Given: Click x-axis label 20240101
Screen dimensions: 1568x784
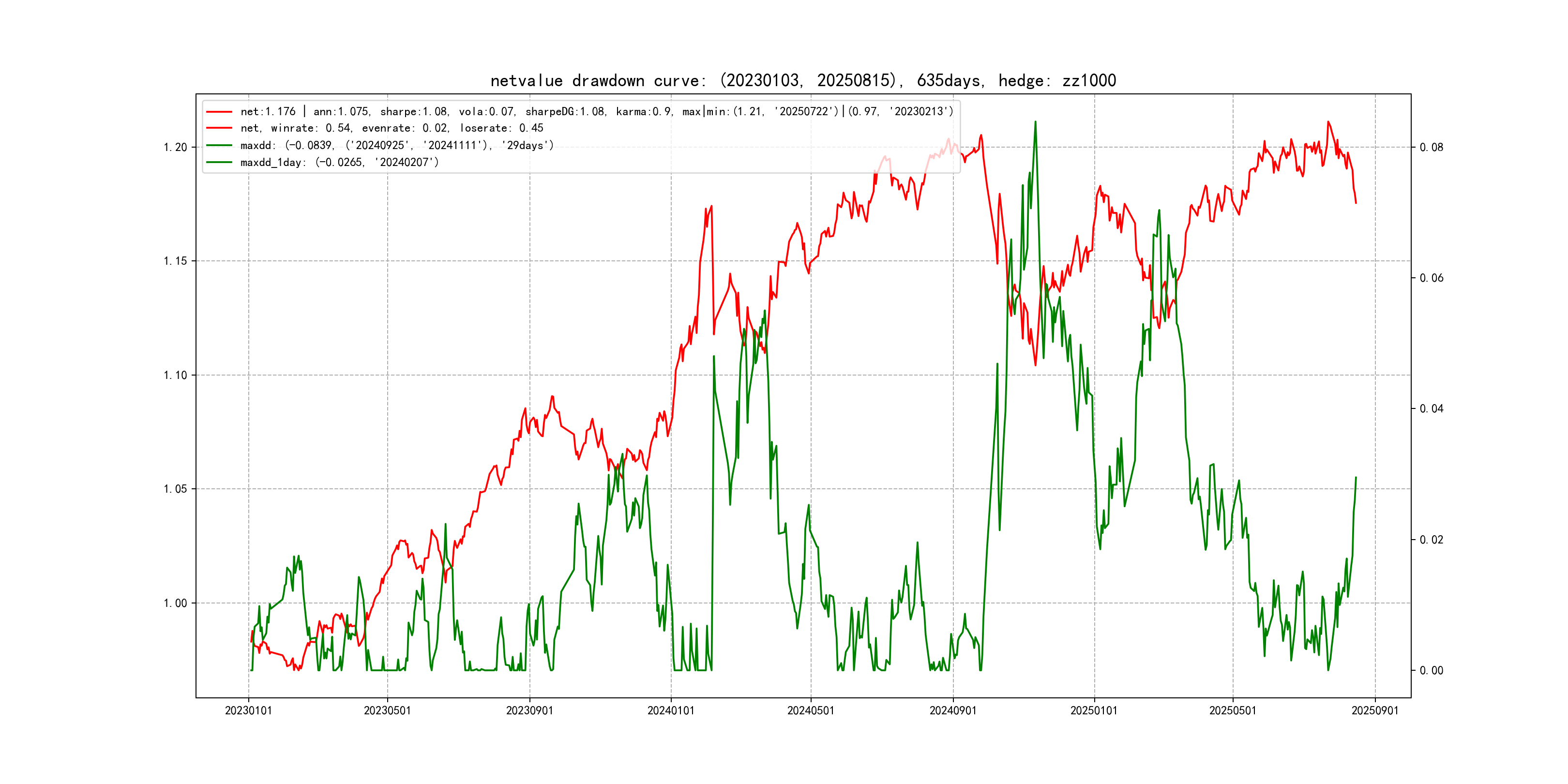Looking at the screenshot, I should 671,710.
